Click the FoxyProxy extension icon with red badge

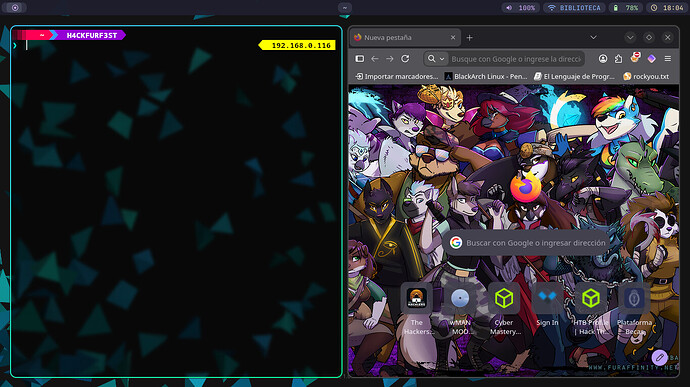(x=635, y=57)
